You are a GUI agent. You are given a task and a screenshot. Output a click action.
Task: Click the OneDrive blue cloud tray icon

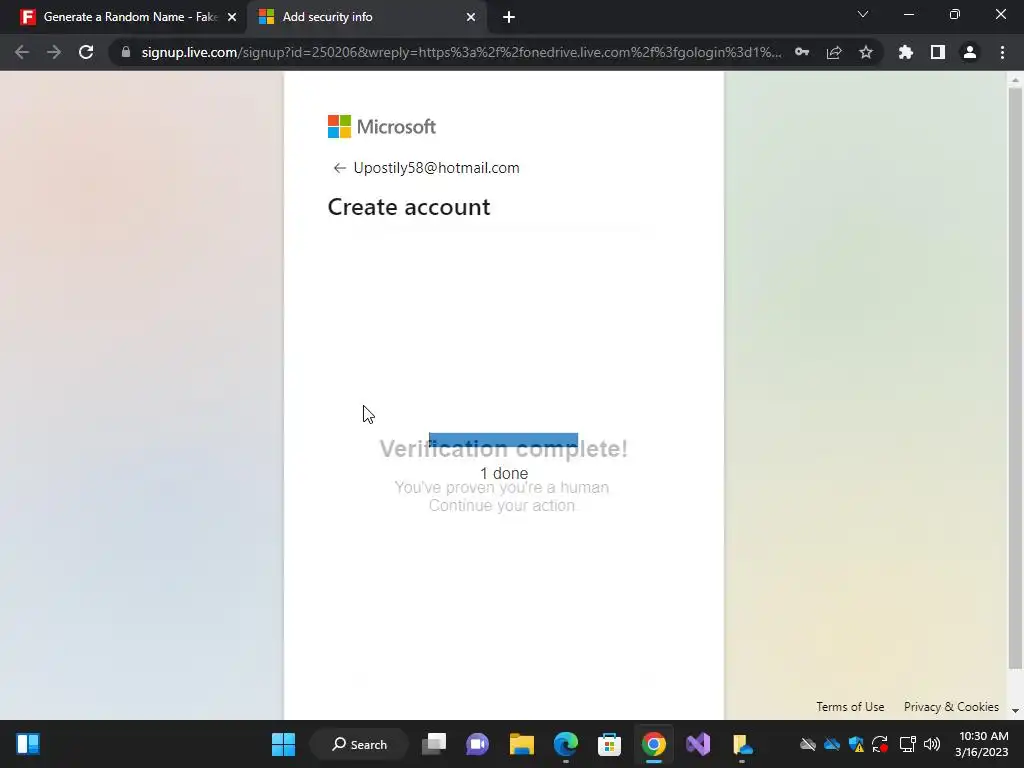coord(832,744)
